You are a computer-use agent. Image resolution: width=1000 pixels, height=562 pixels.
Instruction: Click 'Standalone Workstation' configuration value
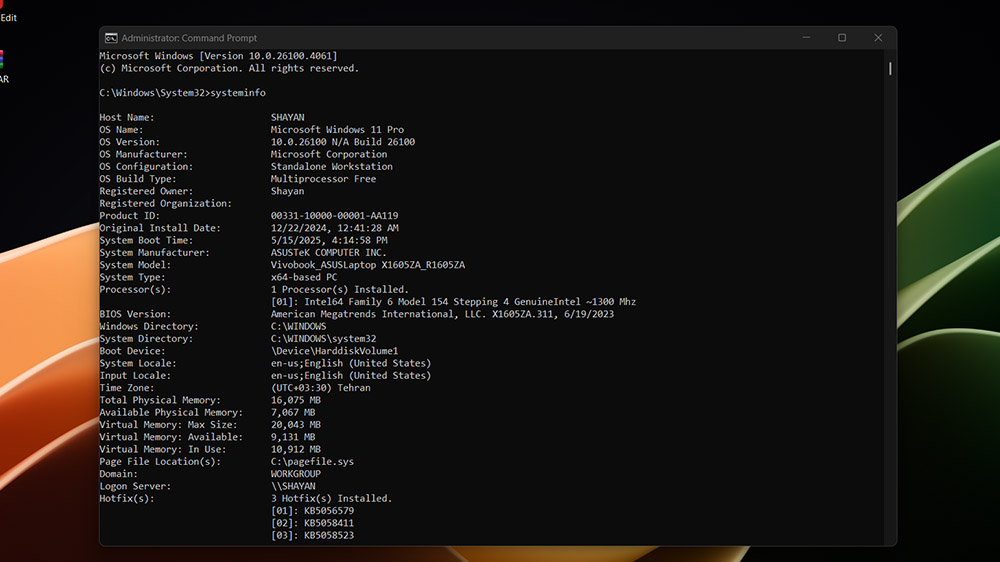(332, 166)
